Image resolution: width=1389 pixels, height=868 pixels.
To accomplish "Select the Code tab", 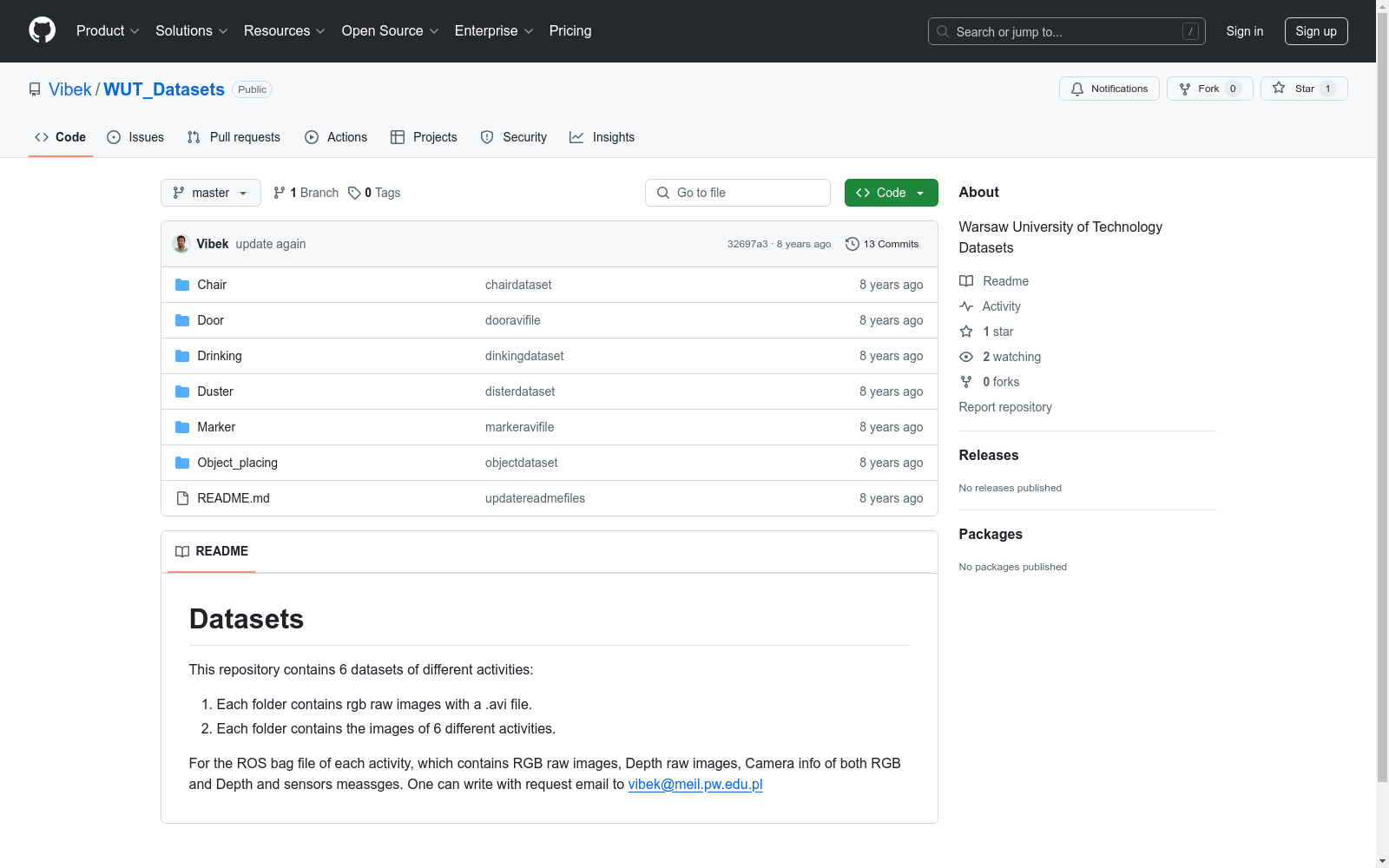I will (61, 137).
